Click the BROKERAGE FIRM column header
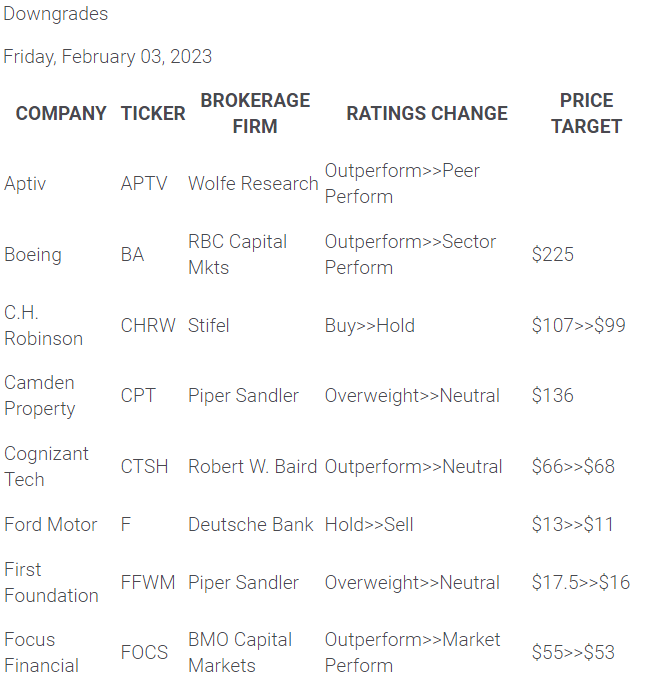 click(255, 113)
